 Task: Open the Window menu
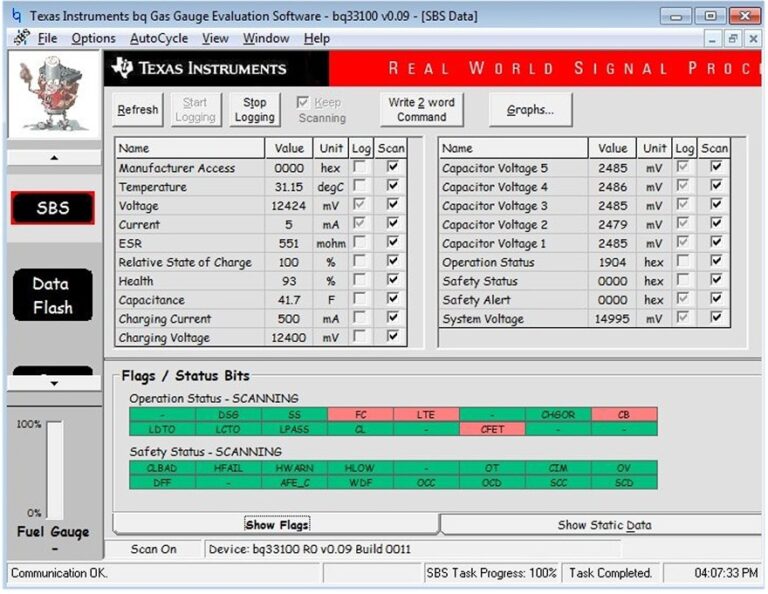tap(266, 38)
